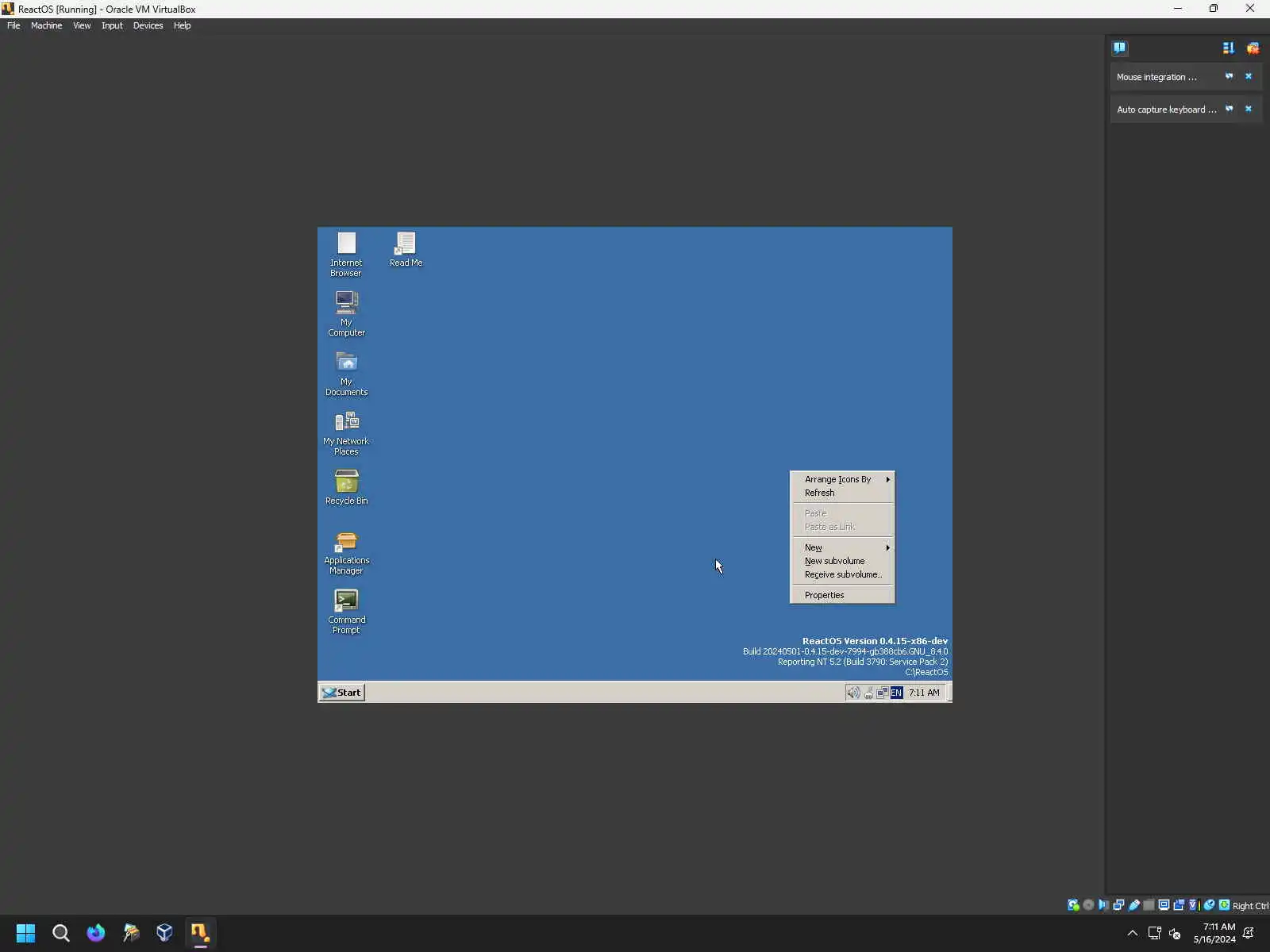The width and height of the screenshot is (1270, 952).
Task: Select the Recycle Bin icon
Action: pyautogui.click(x=346, y=487)
